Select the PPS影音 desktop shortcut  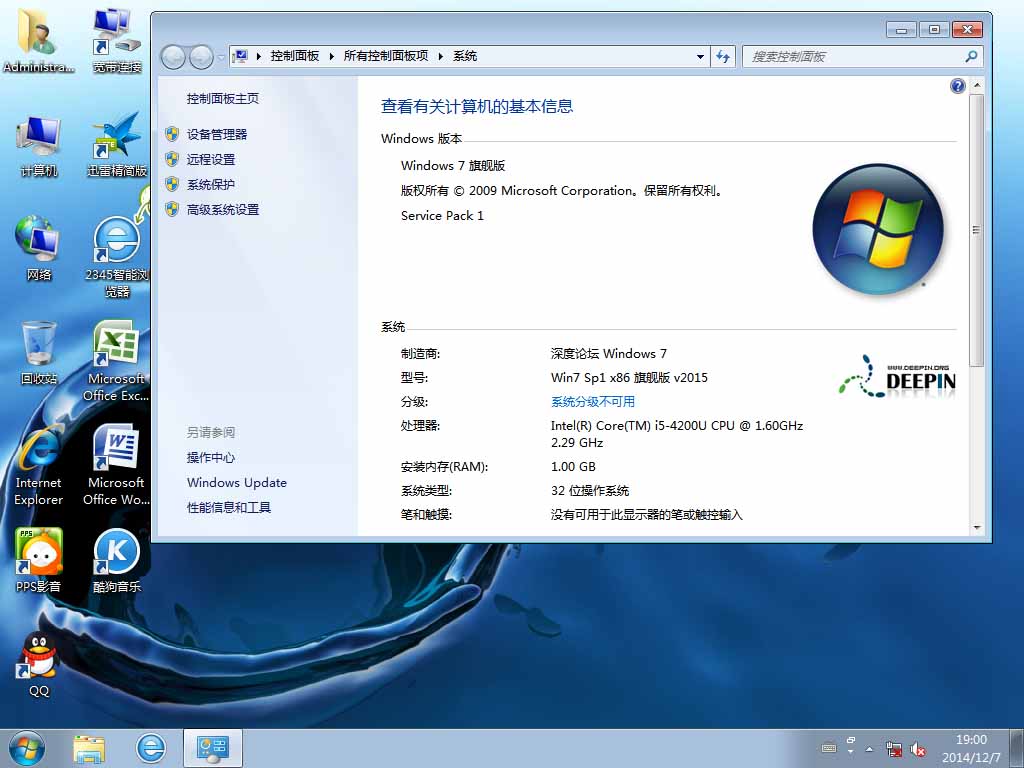point(39,560)
